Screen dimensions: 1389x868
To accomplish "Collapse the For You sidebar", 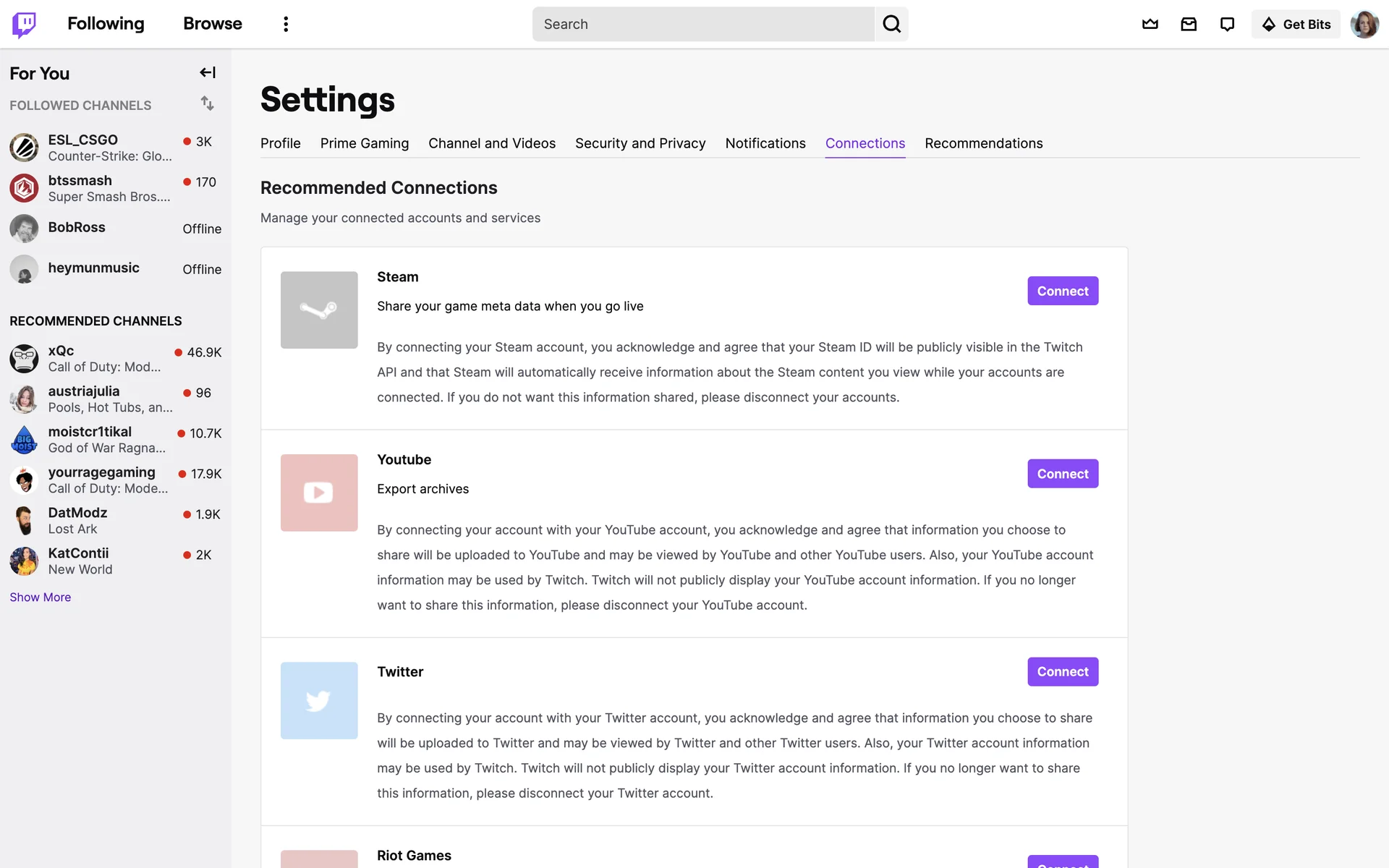I will point(208,72).
